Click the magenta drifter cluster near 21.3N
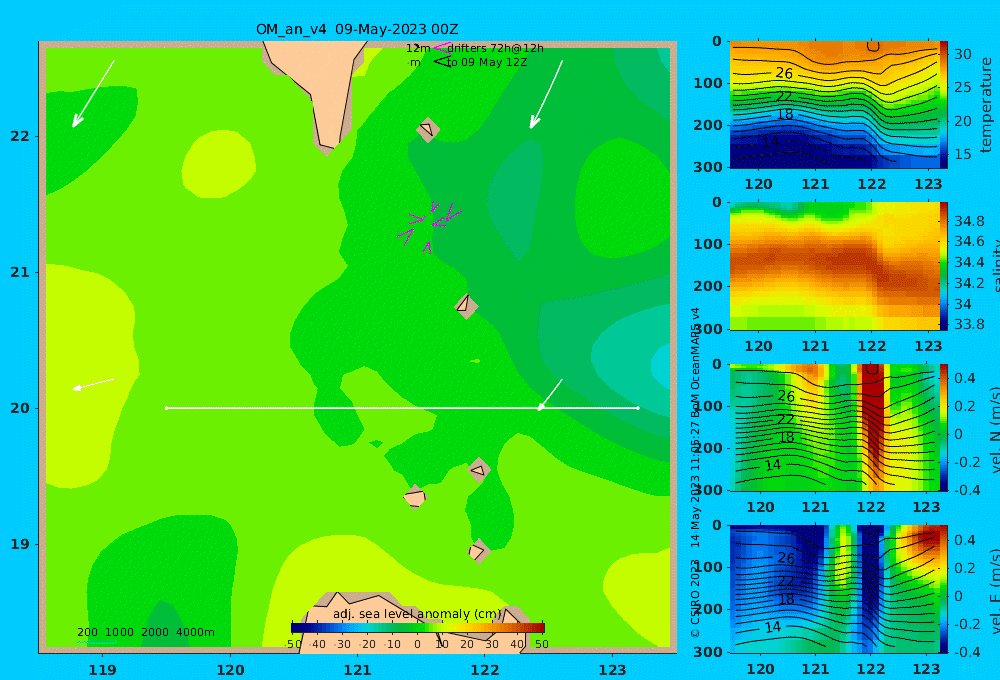1000x680 pixels. point(429,226)
